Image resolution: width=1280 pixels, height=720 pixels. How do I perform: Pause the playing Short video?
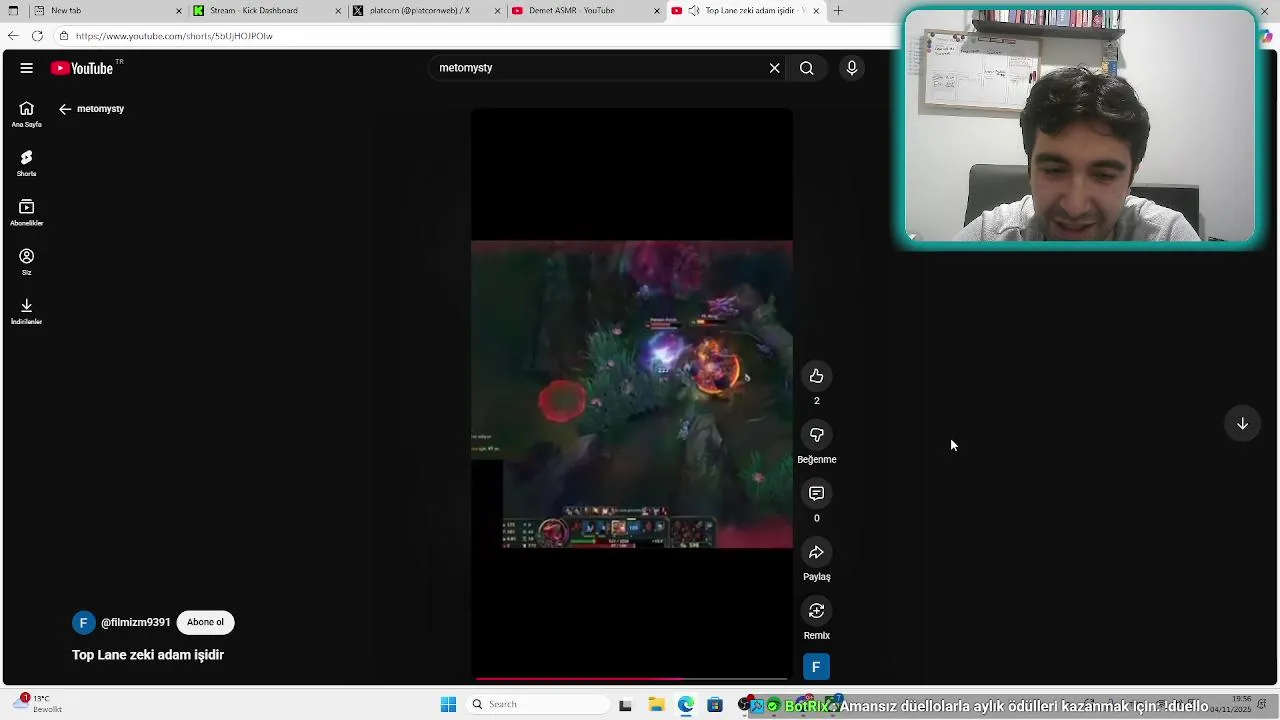click(632, 394)
